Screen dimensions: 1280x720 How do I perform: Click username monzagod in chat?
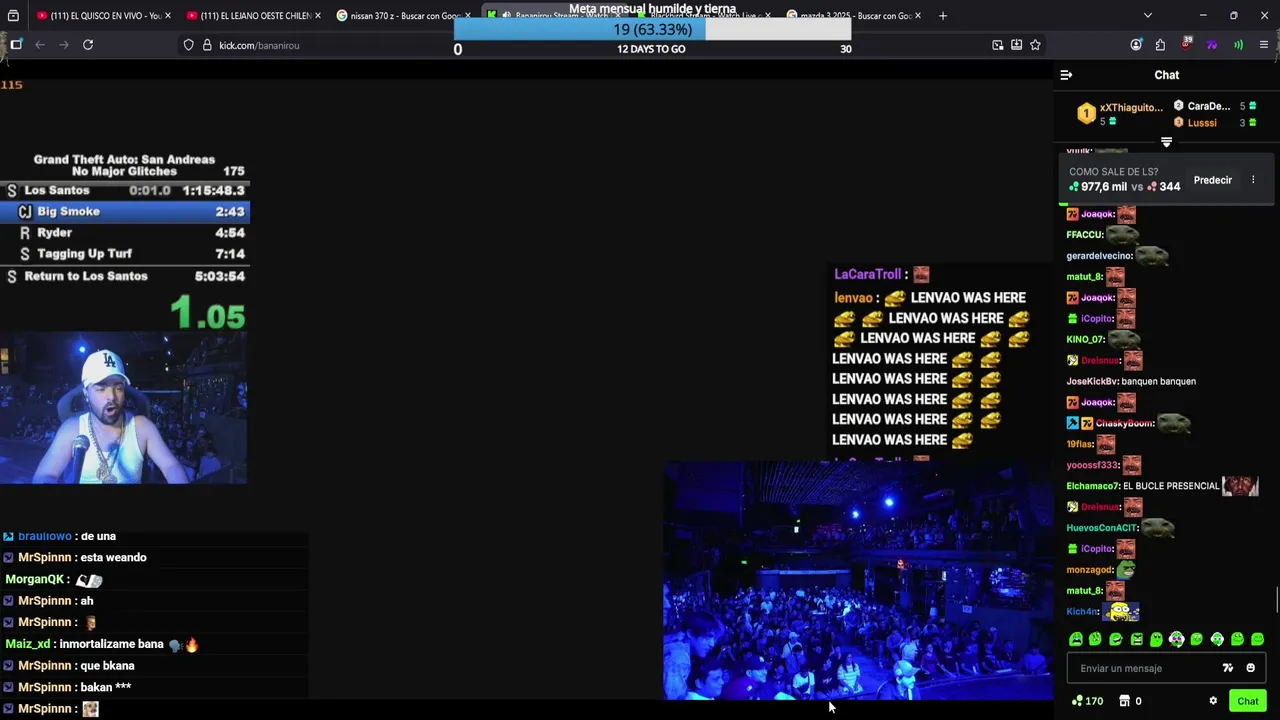pos(1089,570)
